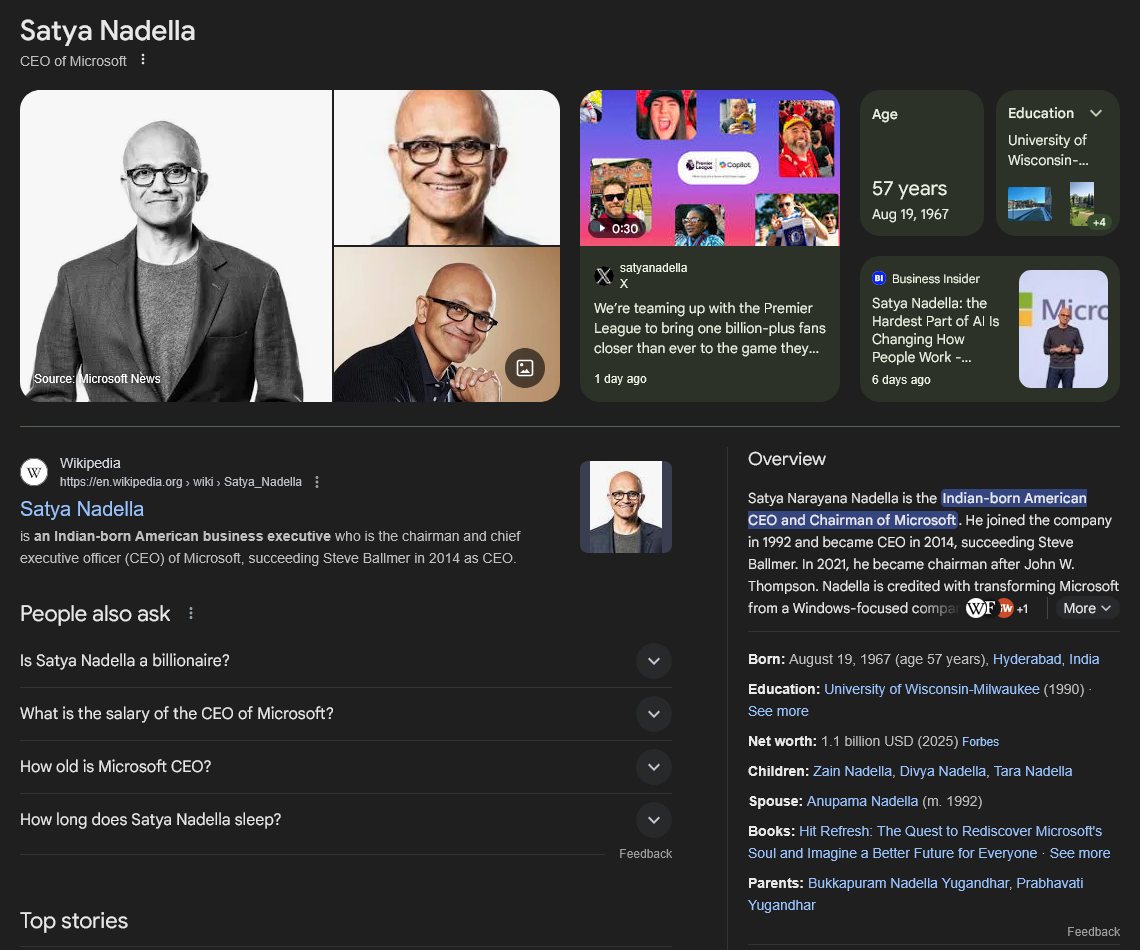This screenshot has width=1140, height=950.
Task: Click the Zain Nadella link
Action: tap(852, 771)
